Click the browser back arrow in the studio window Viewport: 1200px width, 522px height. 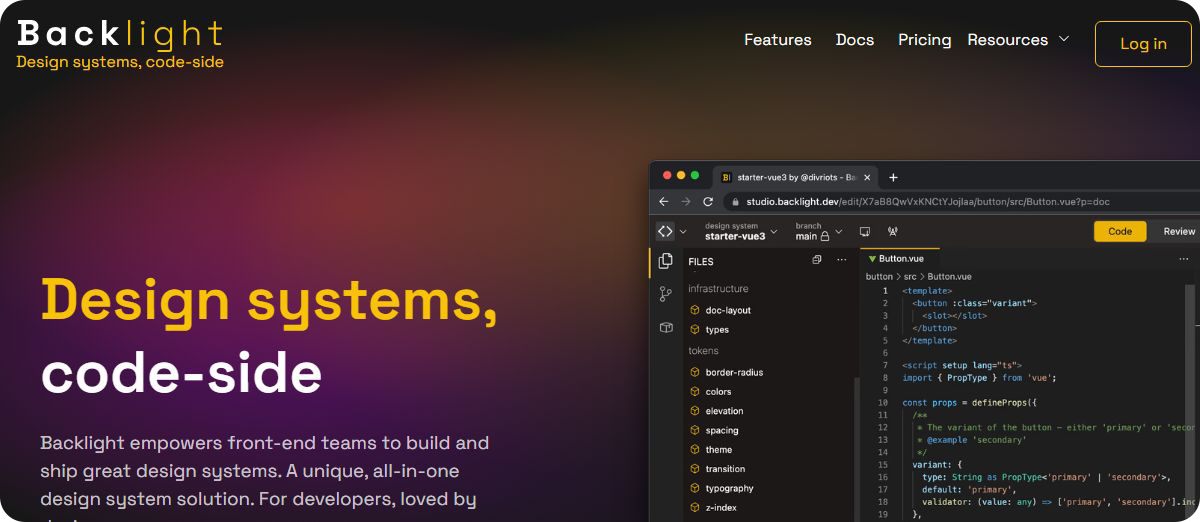tap(663, 201)
